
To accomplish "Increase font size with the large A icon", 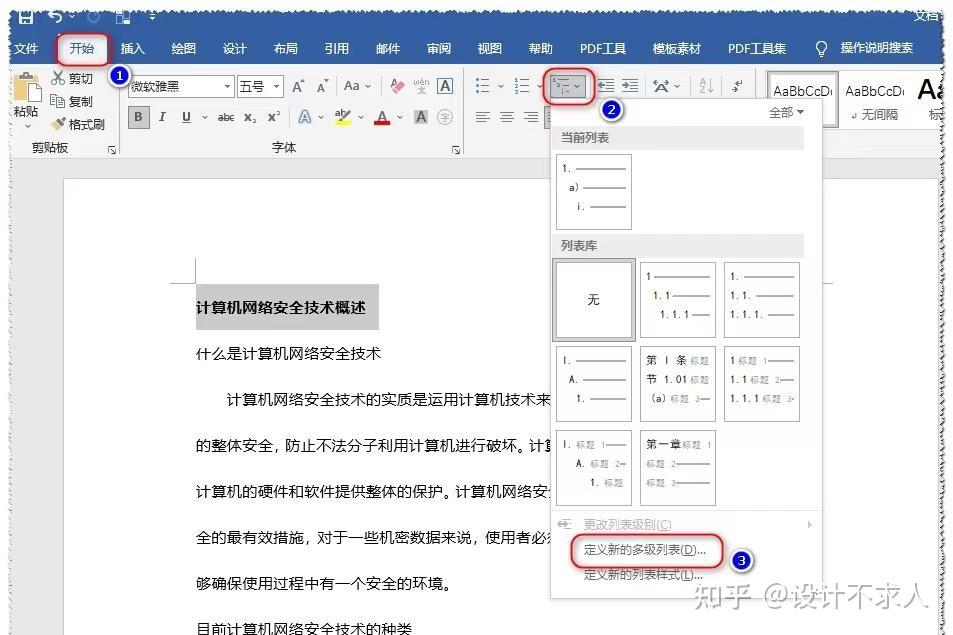I will [298, 86].
